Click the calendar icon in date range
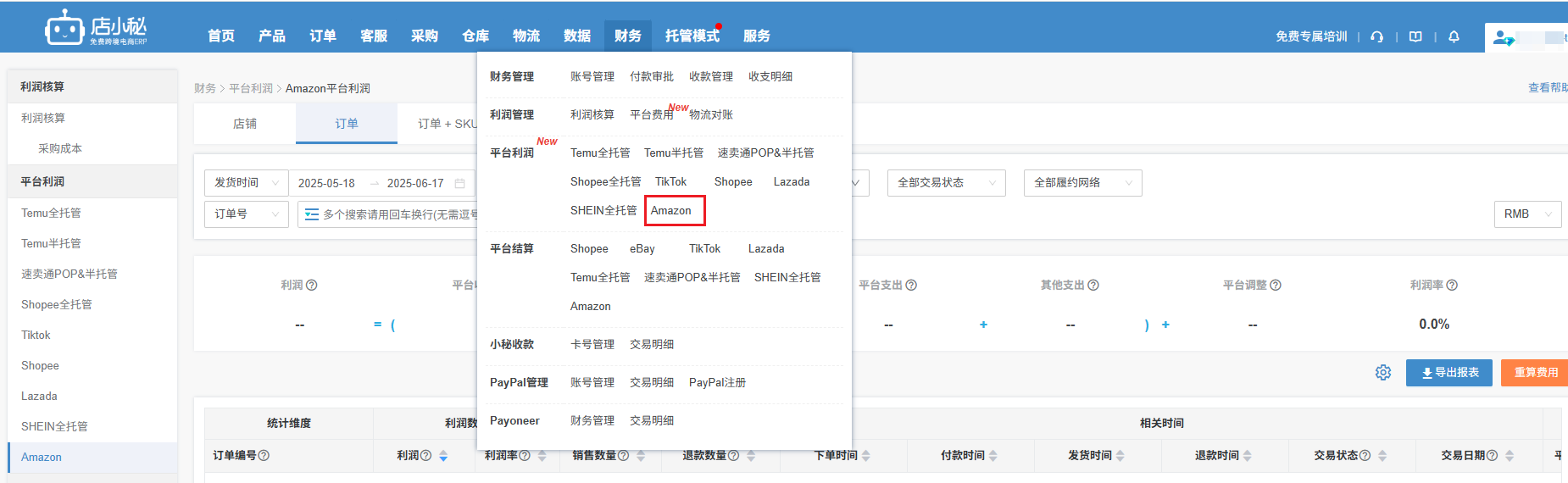The image size is (1568, 483). pos(459,183)
